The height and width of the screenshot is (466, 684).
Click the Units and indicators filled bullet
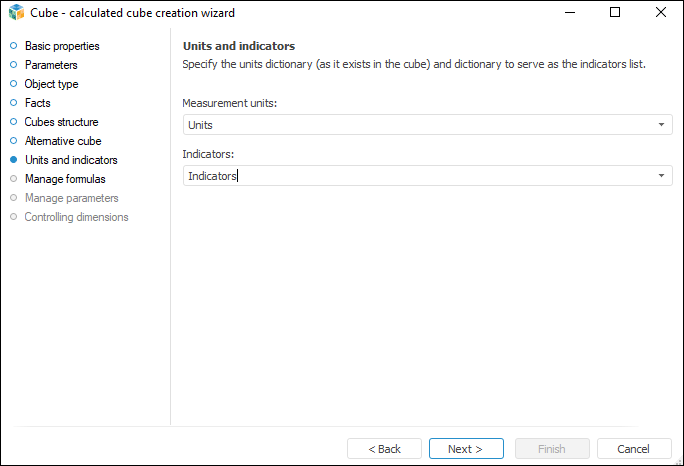pos(13,160)
